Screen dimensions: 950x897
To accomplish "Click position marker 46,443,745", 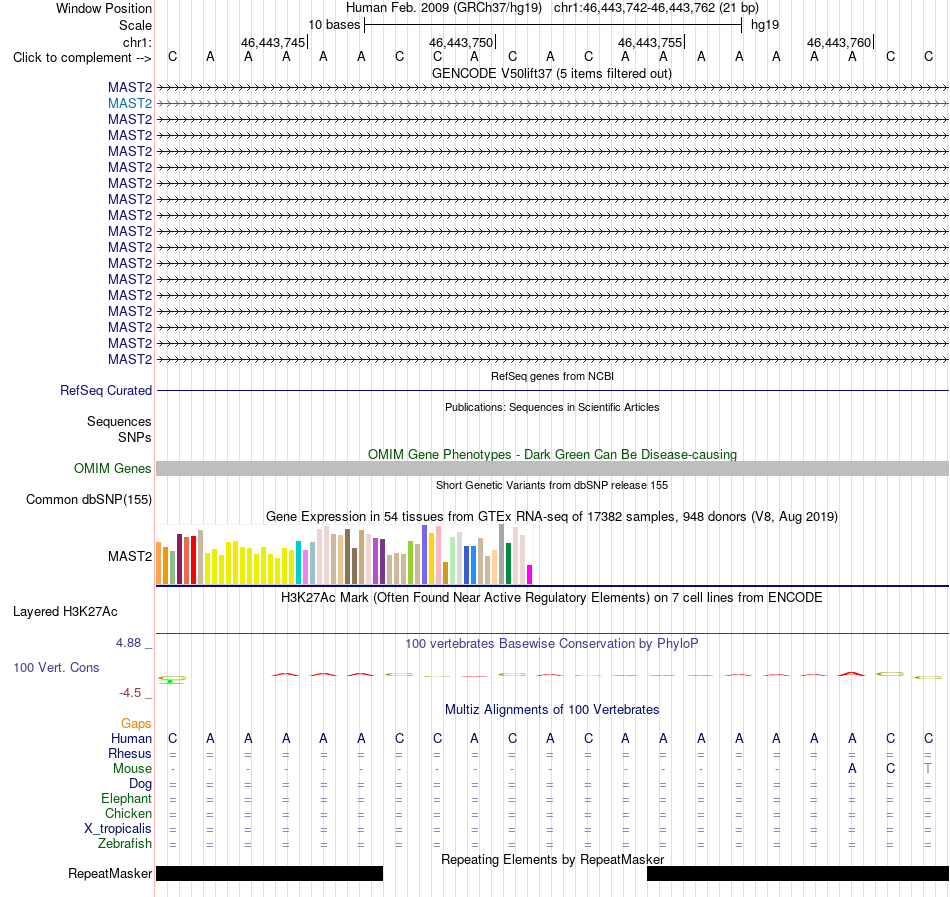I will pyautogui.click(x=273, y=42).
